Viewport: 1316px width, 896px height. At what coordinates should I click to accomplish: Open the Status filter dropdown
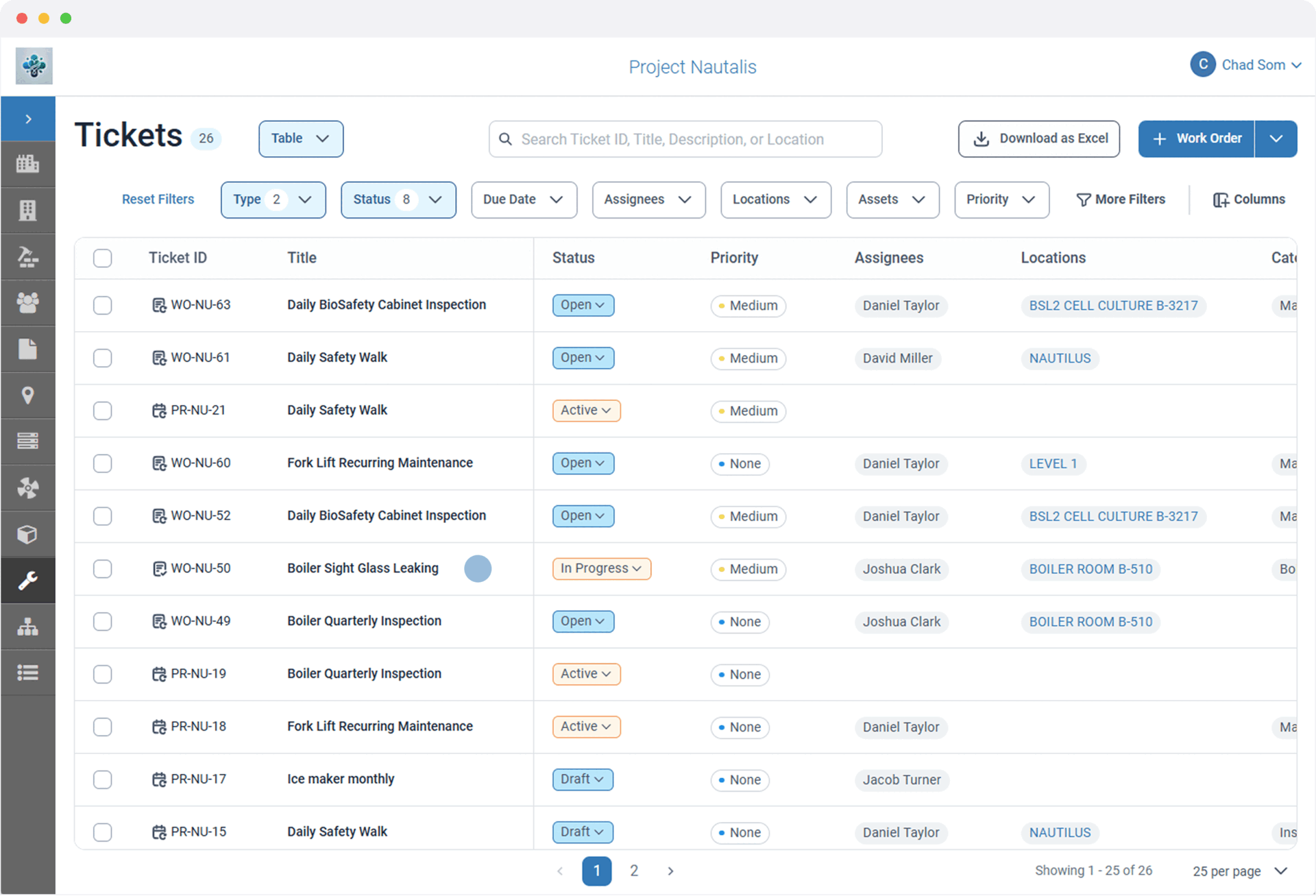click(398, 199)
